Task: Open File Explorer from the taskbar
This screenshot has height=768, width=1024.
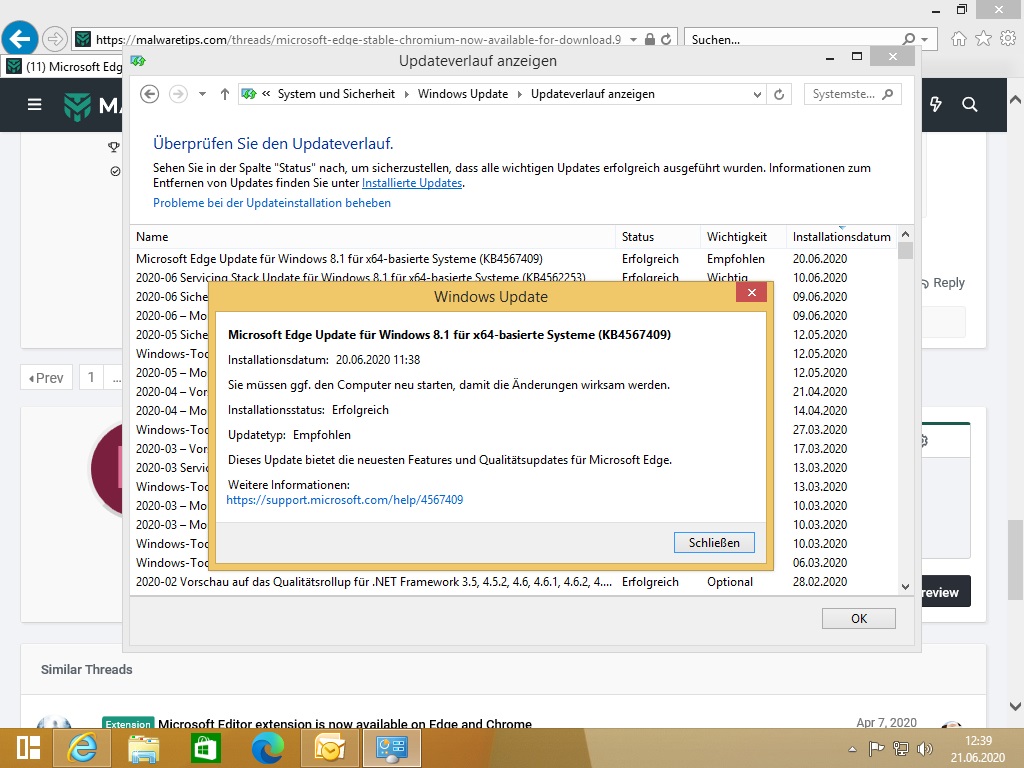Action: point(144,748)
